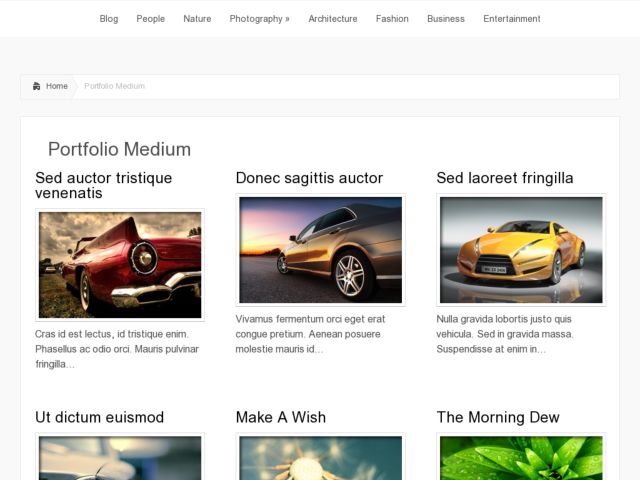Navigate to the Business section
The image size is (640, 480).
point(446,19)
